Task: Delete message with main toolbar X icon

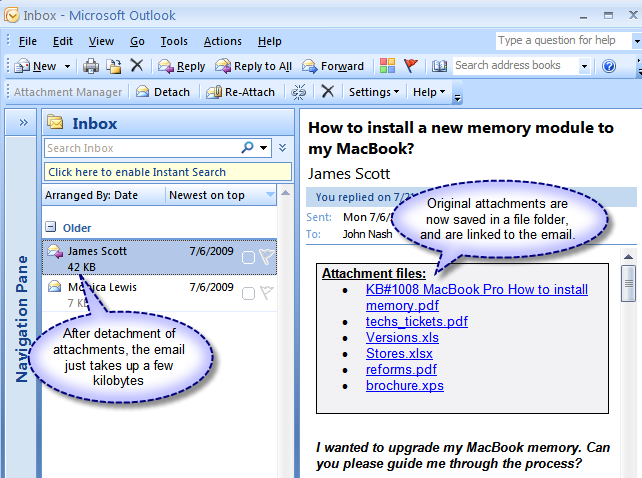Action: tap(137, 65)
